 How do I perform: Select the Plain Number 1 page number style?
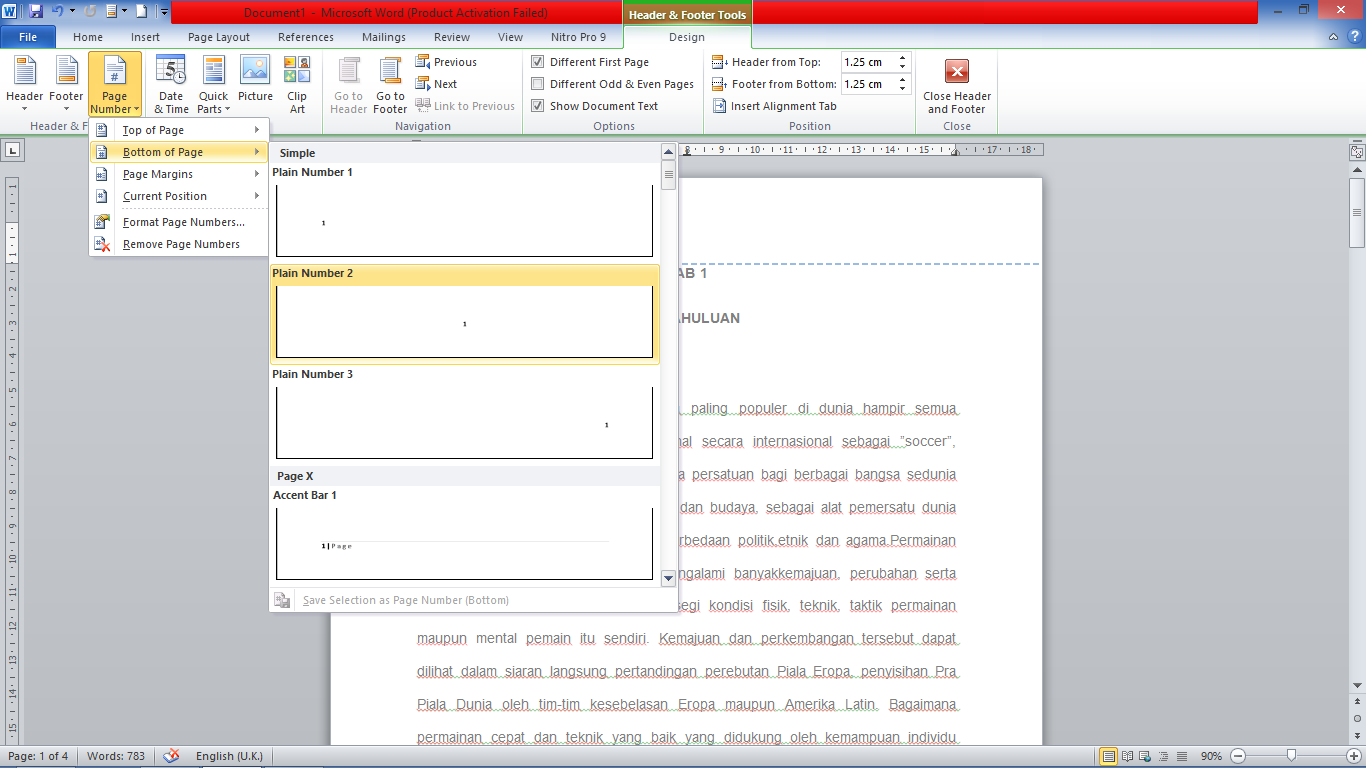click(465, 212)
